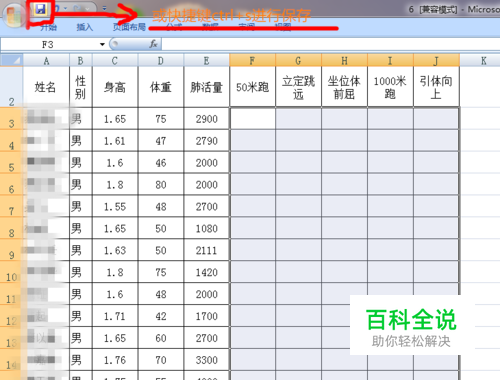500x380 pixels.
Task: Click the 坐位体前屈 header cell
Action: pos(344,87)
